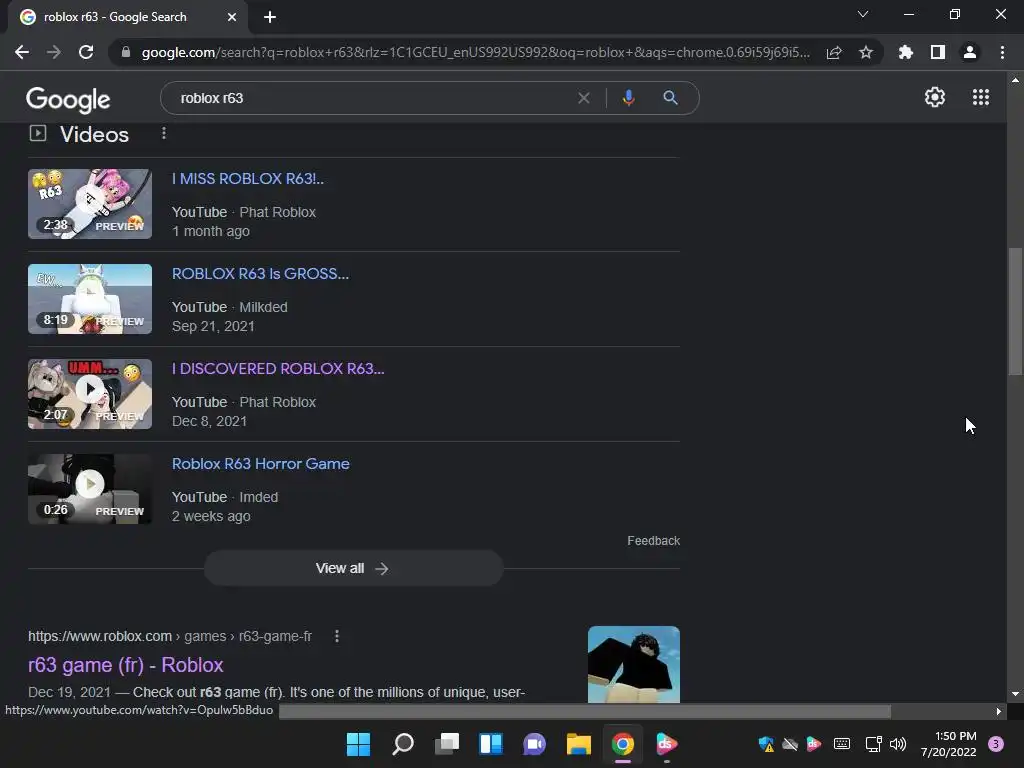Viewport: 1024px width, 768px height.
Task: Click the browser forward arrow
Action: 54,52
